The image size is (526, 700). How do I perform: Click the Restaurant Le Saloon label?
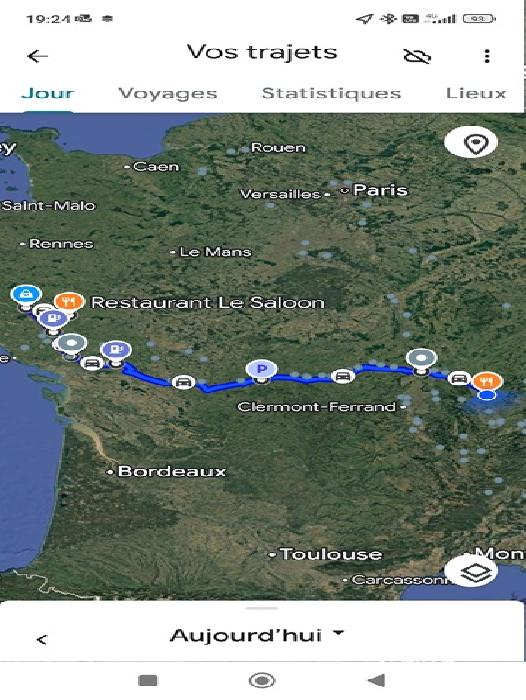coord(208,303)
